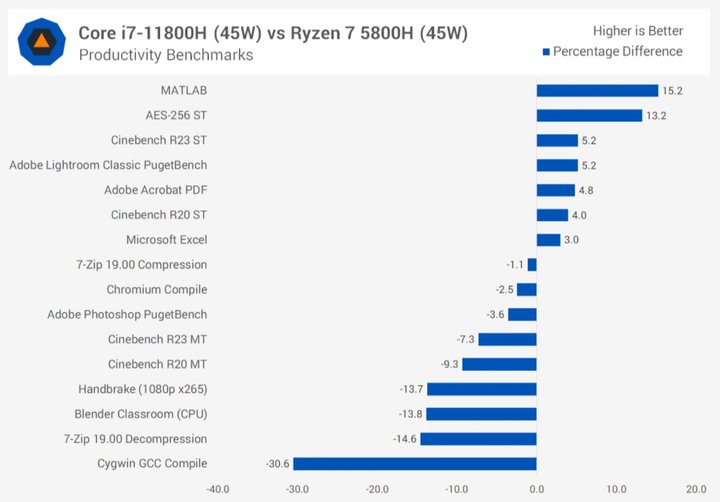Select the MATLAB row label
Image resolution: width=720 pixels, height=502 pixels.
[184, 90]
